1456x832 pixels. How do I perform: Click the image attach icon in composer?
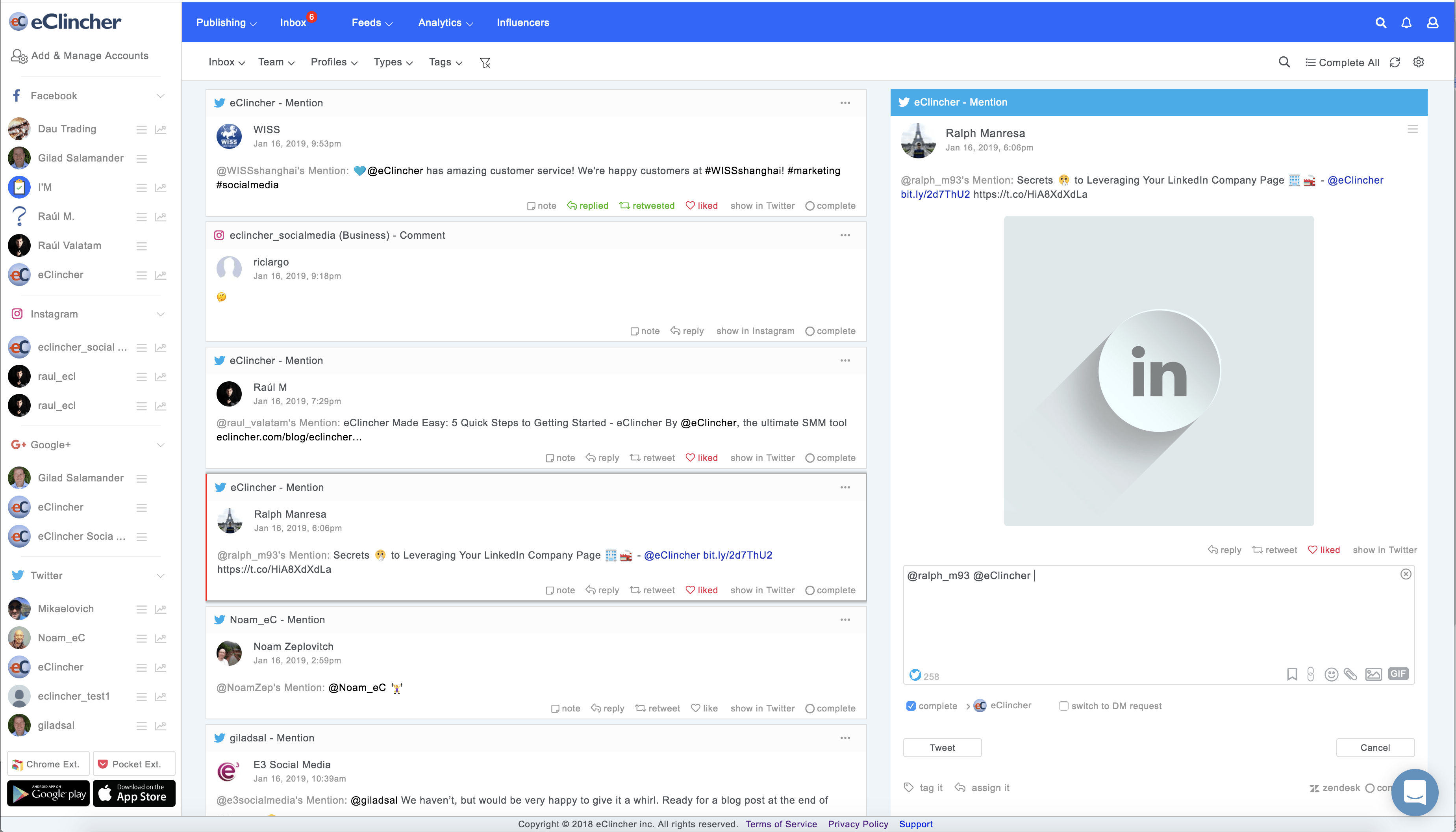pyautogui.click(x=1373, y=674)
